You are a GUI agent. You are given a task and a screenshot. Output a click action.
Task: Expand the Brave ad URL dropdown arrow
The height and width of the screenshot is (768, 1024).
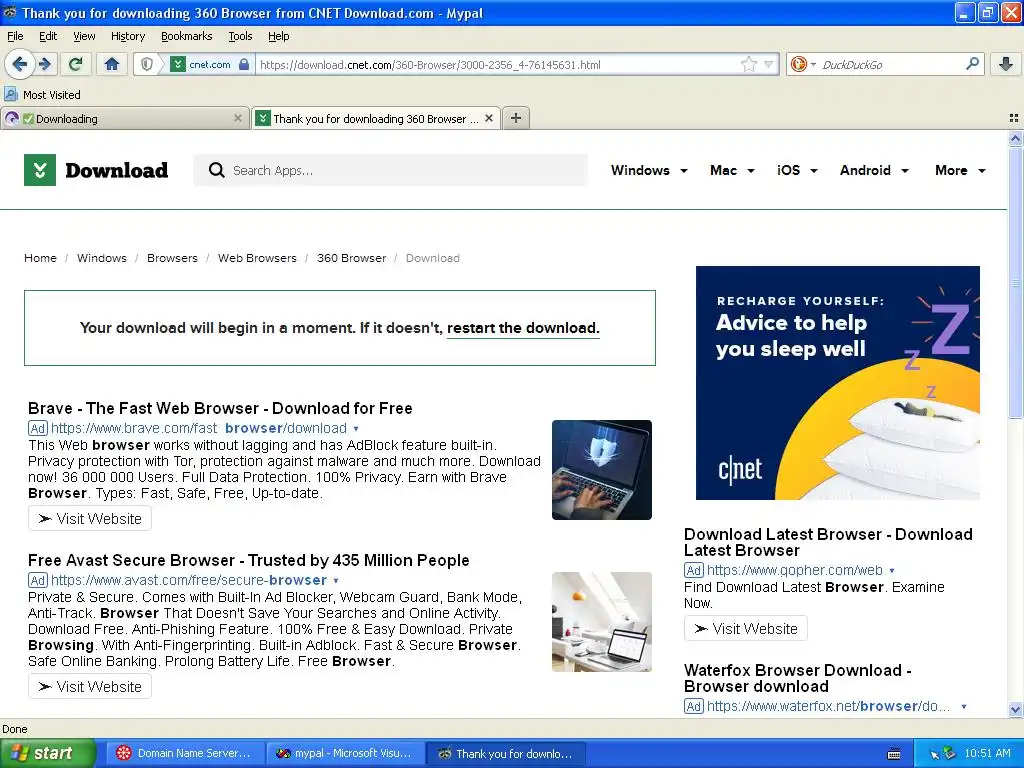pos(356,428)
